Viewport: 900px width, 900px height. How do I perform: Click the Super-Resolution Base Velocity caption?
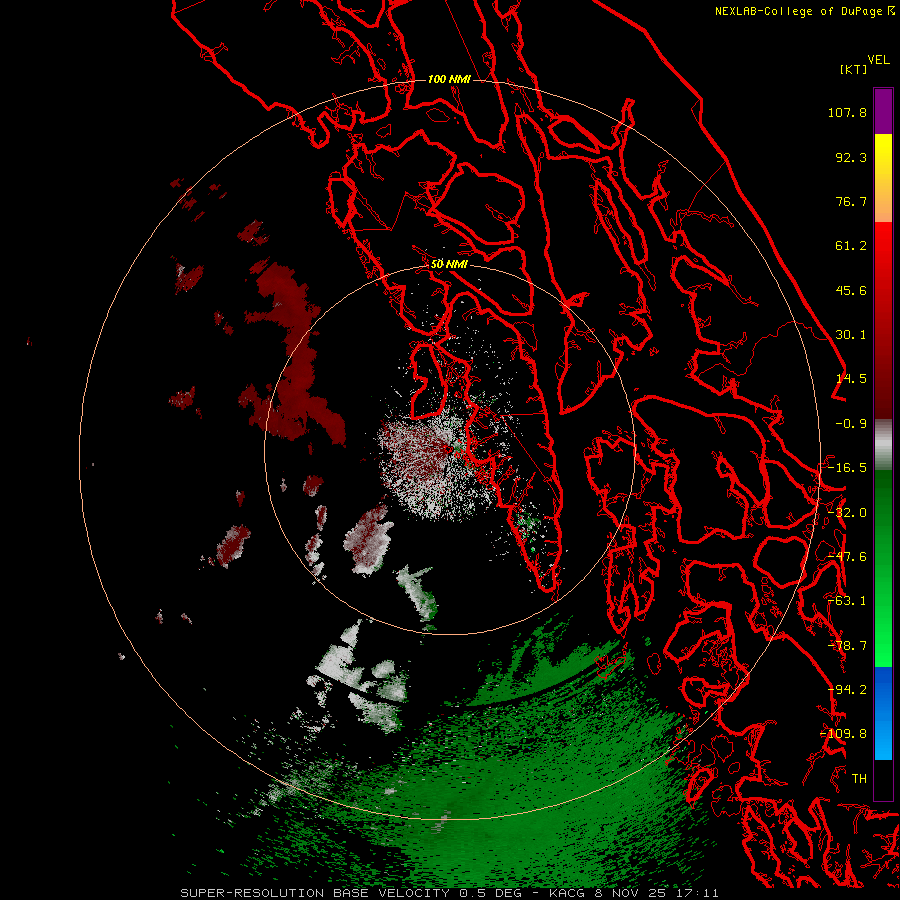(449, 893)
